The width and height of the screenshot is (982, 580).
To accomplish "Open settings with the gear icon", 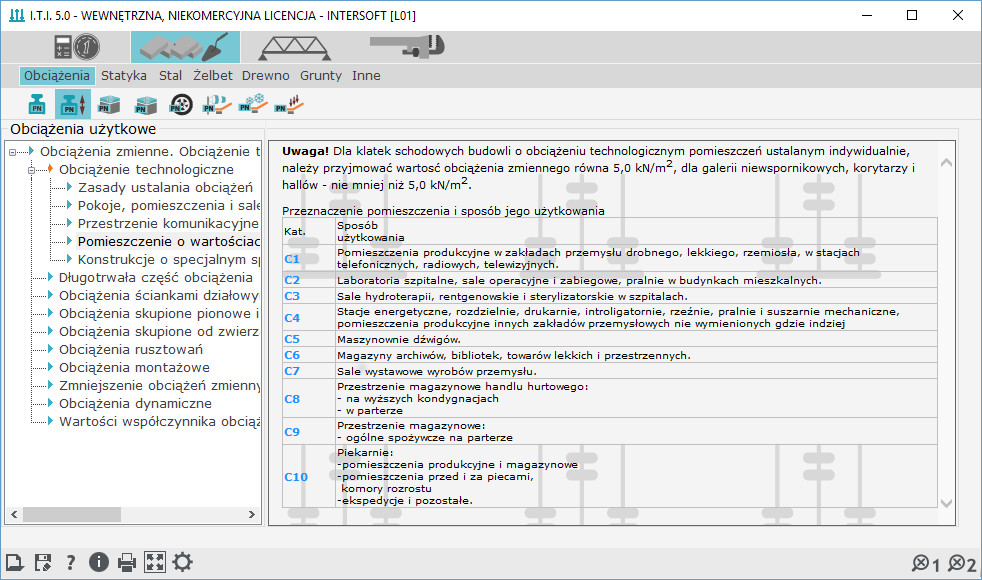I will click(x=182, y=562).
